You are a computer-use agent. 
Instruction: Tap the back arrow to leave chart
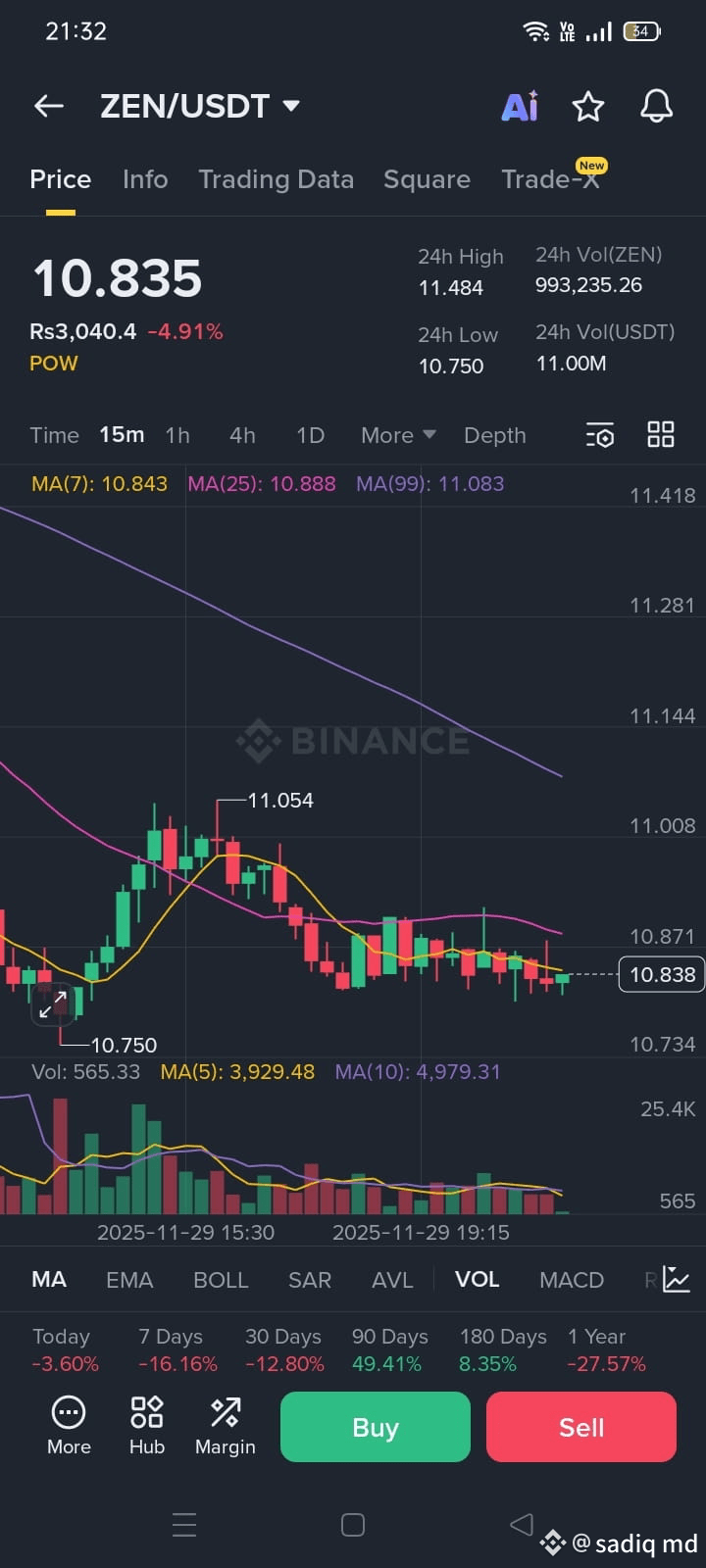point(48,106)
